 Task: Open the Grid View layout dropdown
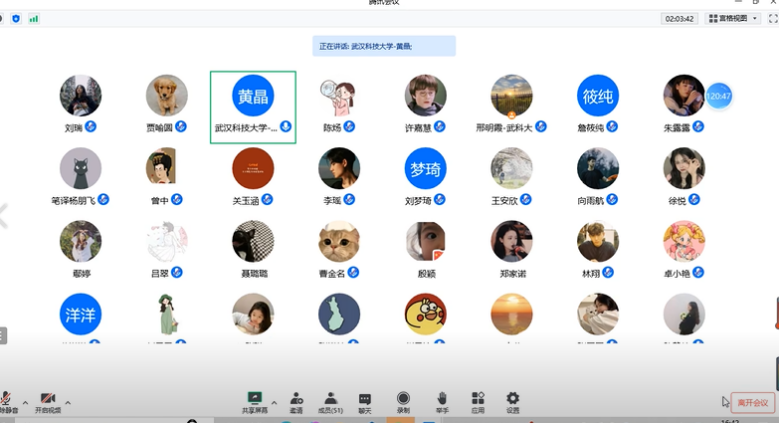pyautogui.click(x=733, y=18)
